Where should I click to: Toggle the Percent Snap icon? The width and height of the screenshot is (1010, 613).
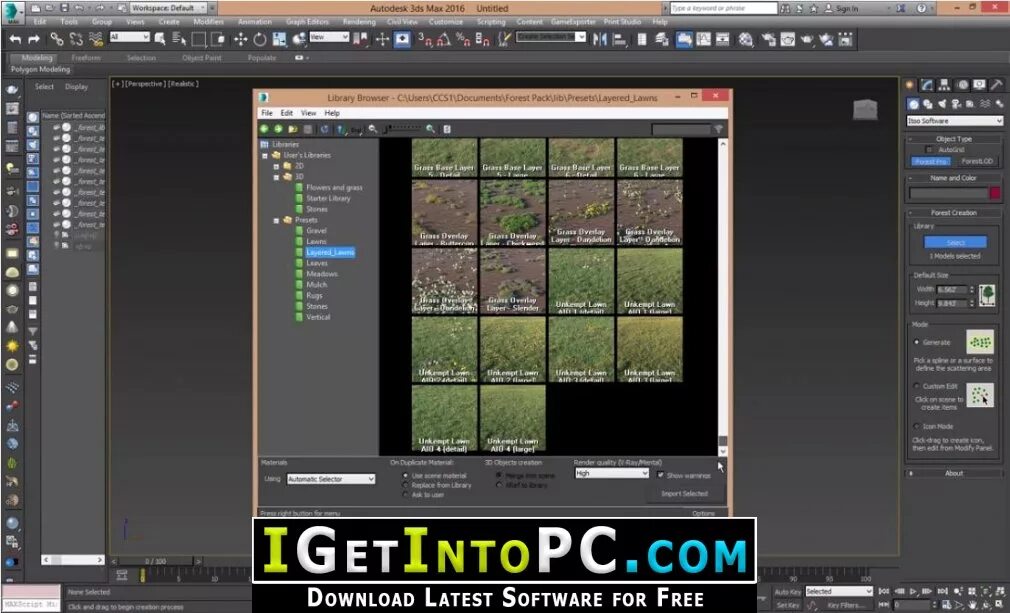coord(462,39)
